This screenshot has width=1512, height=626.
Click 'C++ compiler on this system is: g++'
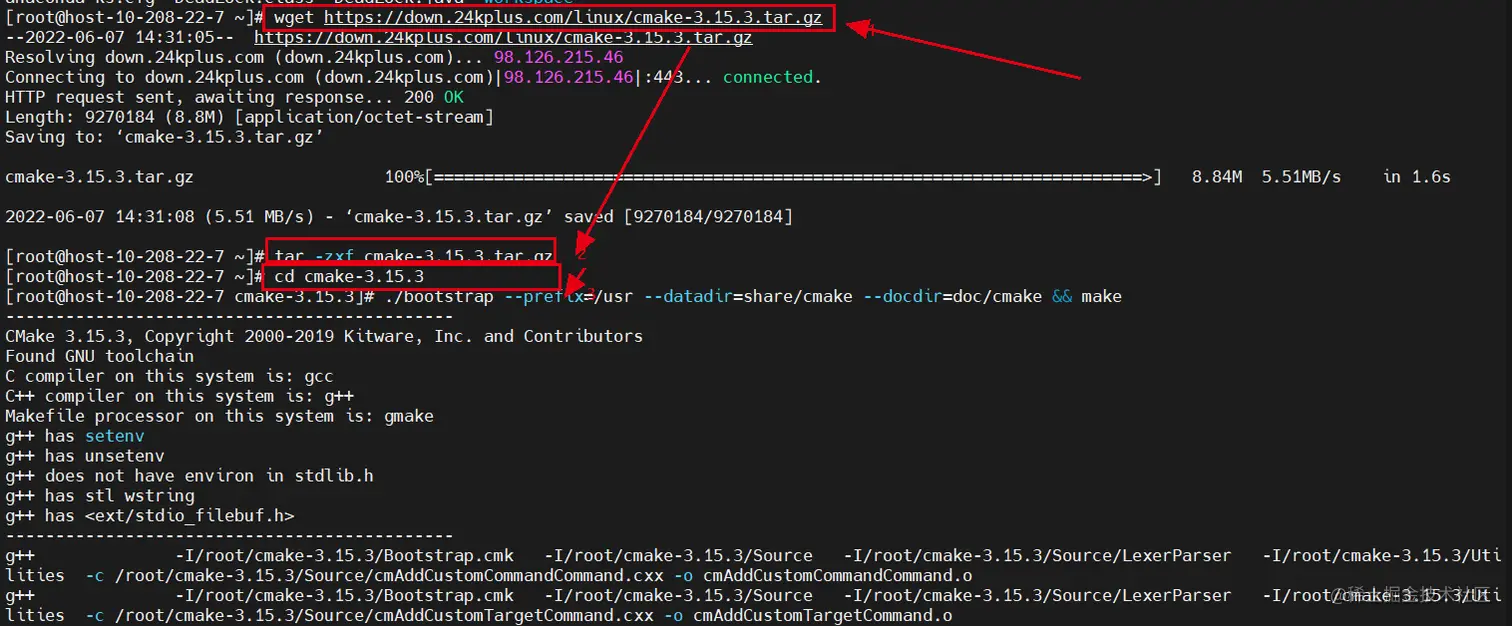(179, 396)
